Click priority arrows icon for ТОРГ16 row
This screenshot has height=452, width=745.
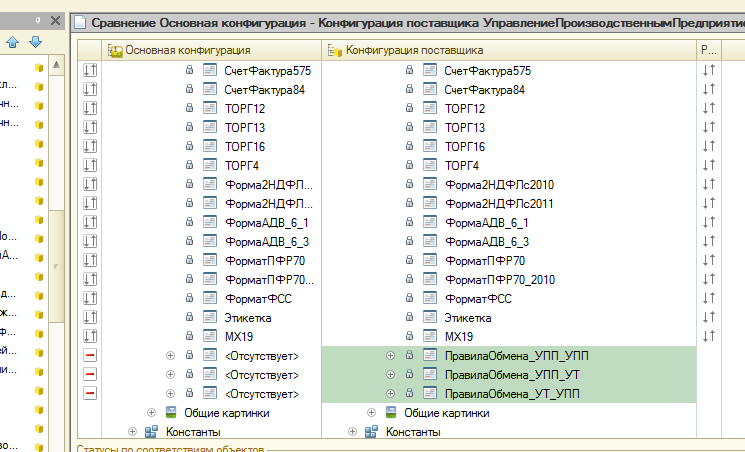[709, 146]
